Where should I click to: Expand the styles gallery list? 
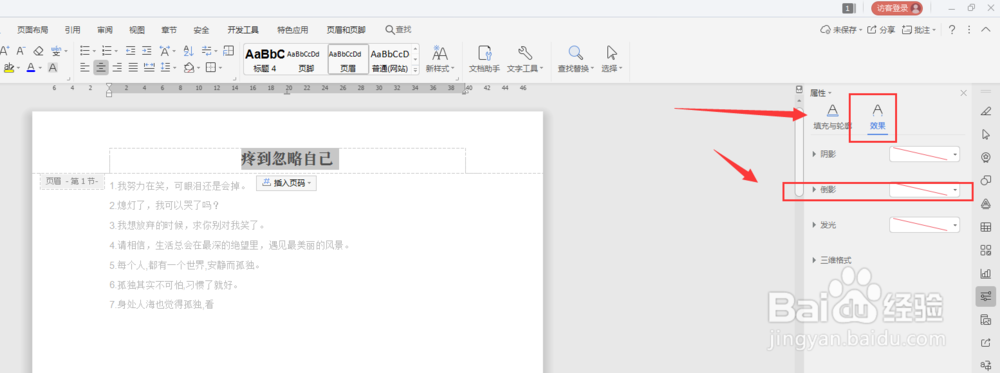point(416,69)
